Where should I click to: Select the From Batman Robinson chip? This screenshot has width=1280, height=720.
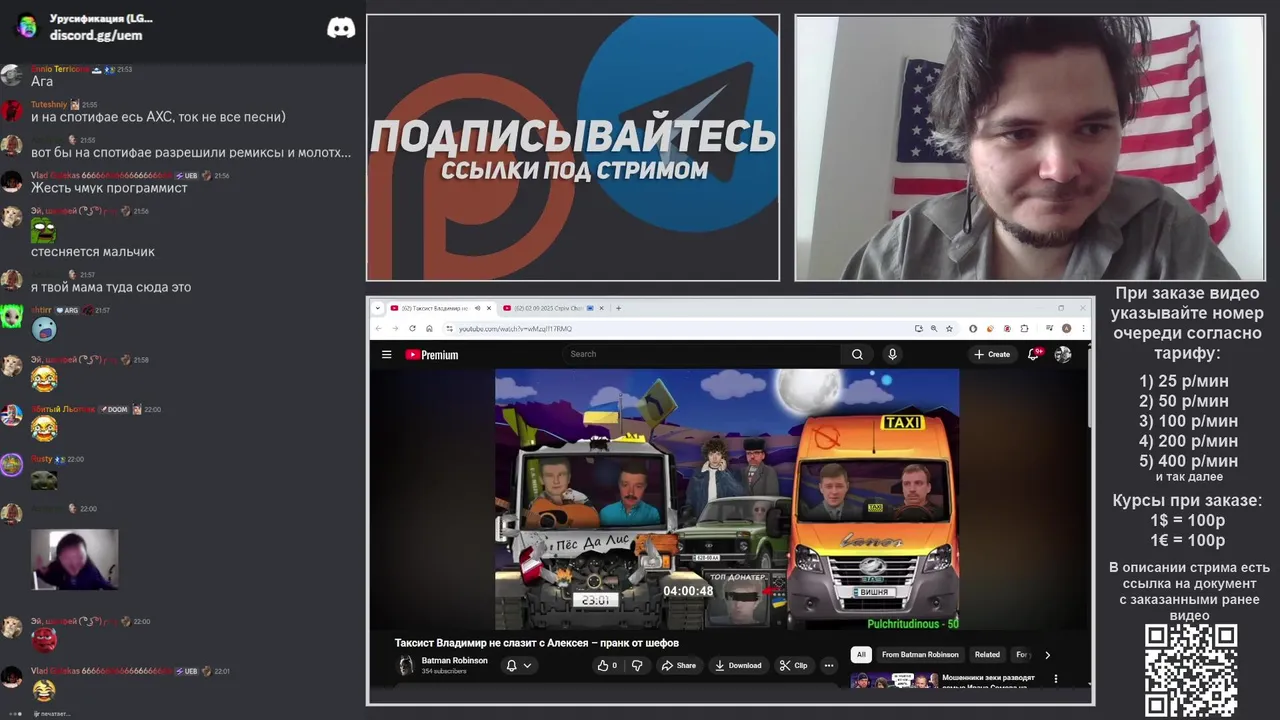pyautogui.click(x=920, y=655)
